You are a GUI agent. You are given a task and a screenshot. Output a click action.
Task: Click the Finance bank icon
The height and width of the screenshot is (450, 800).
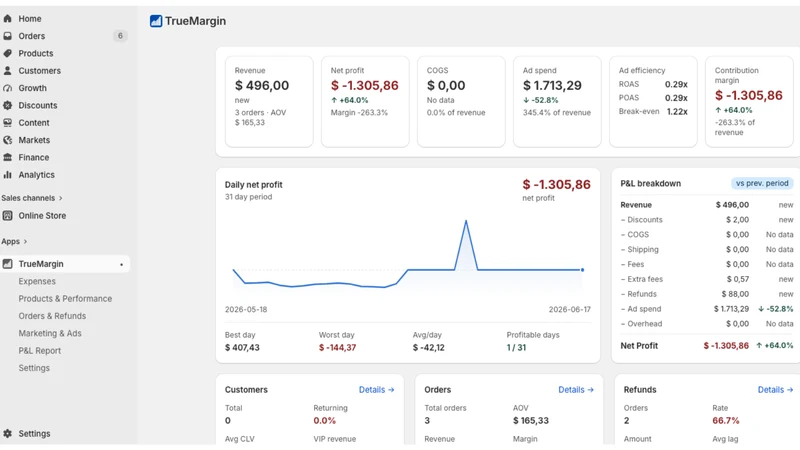tap(7, 157)
